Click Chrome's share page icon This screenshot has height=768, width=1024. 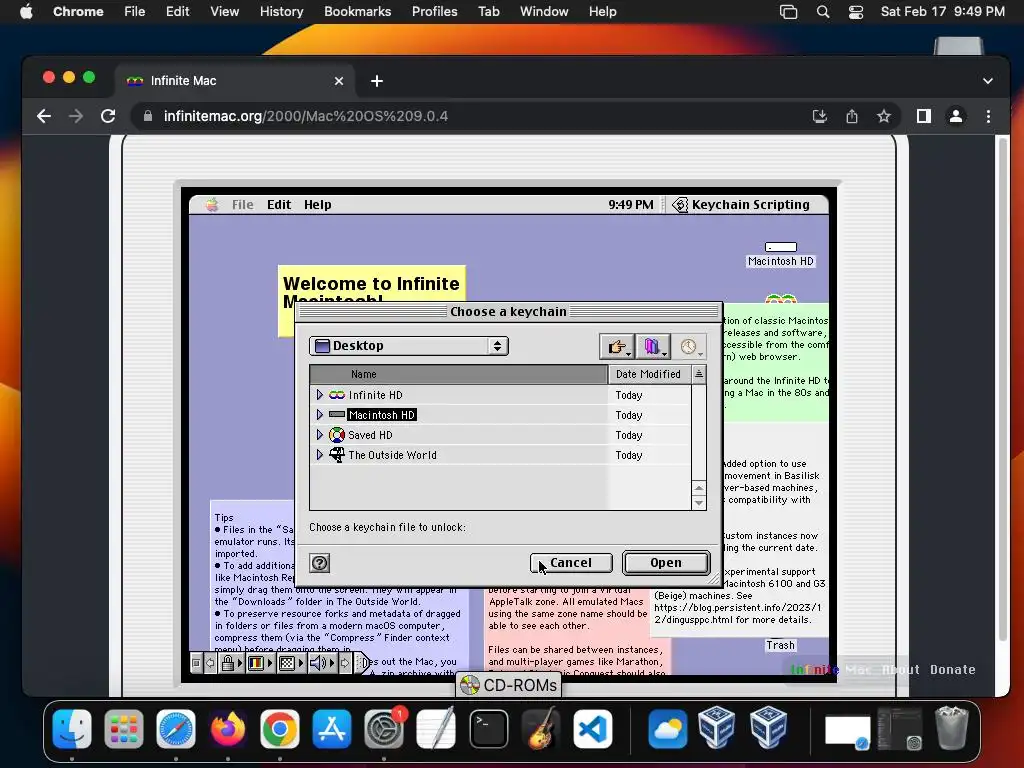point(852,116)
